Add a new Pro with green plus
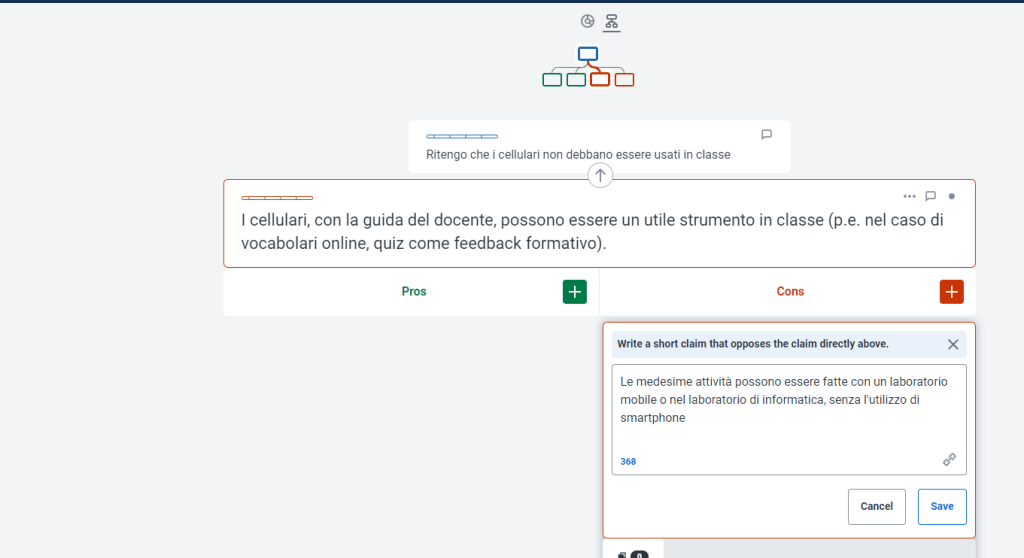 click(574, 292)
